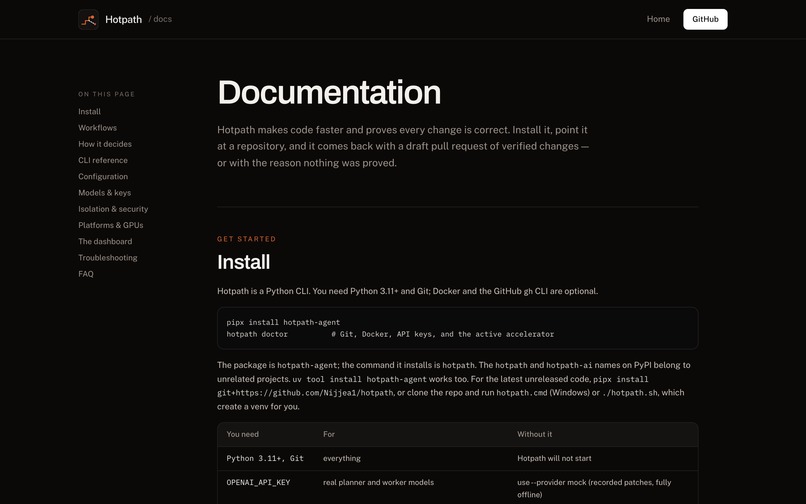Click the 'For' table header
Image resolution: width=806 pixels, height=504 pixels.
coord(329,434)
